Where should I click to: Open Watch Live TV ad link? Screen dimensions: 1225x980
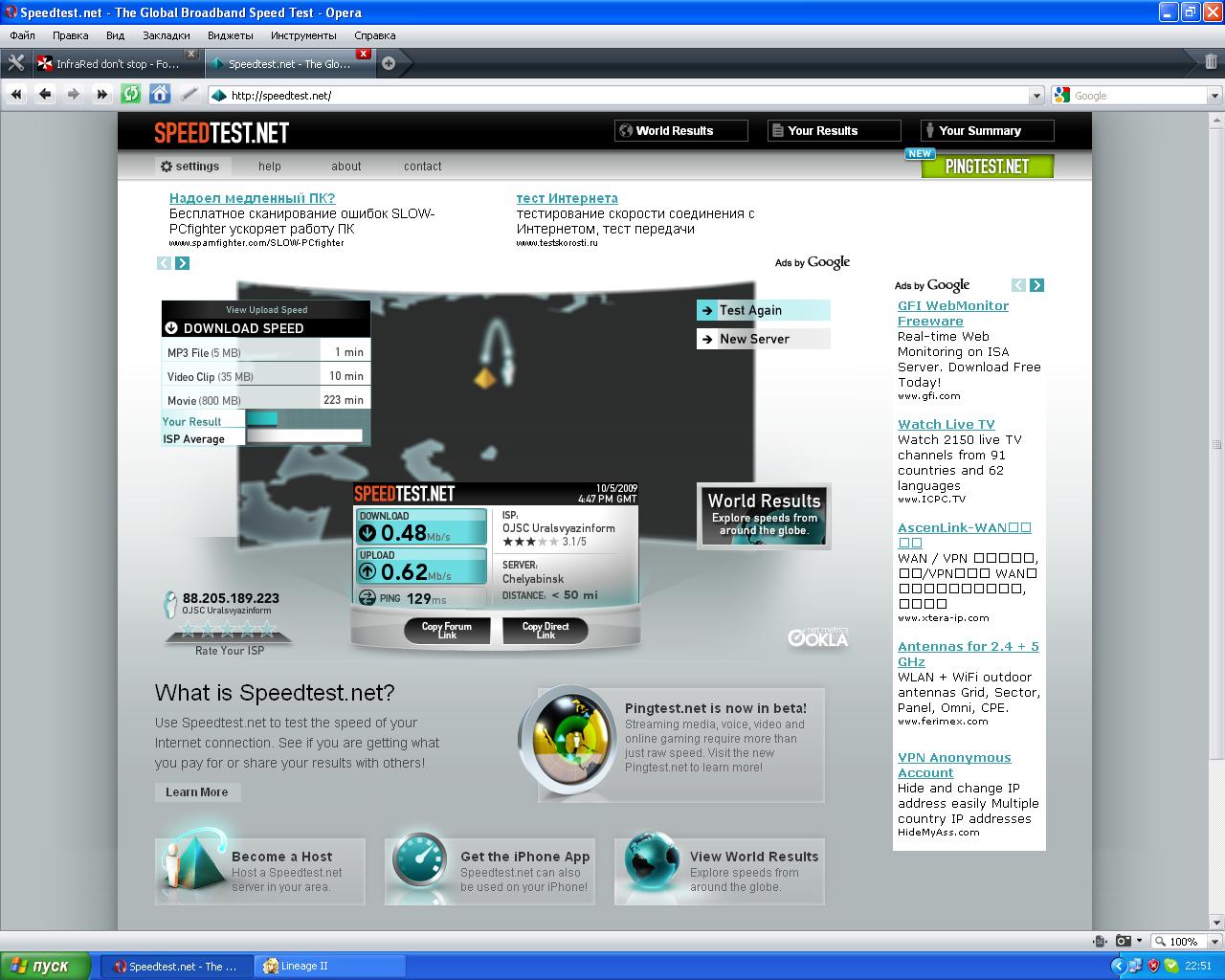947,424
